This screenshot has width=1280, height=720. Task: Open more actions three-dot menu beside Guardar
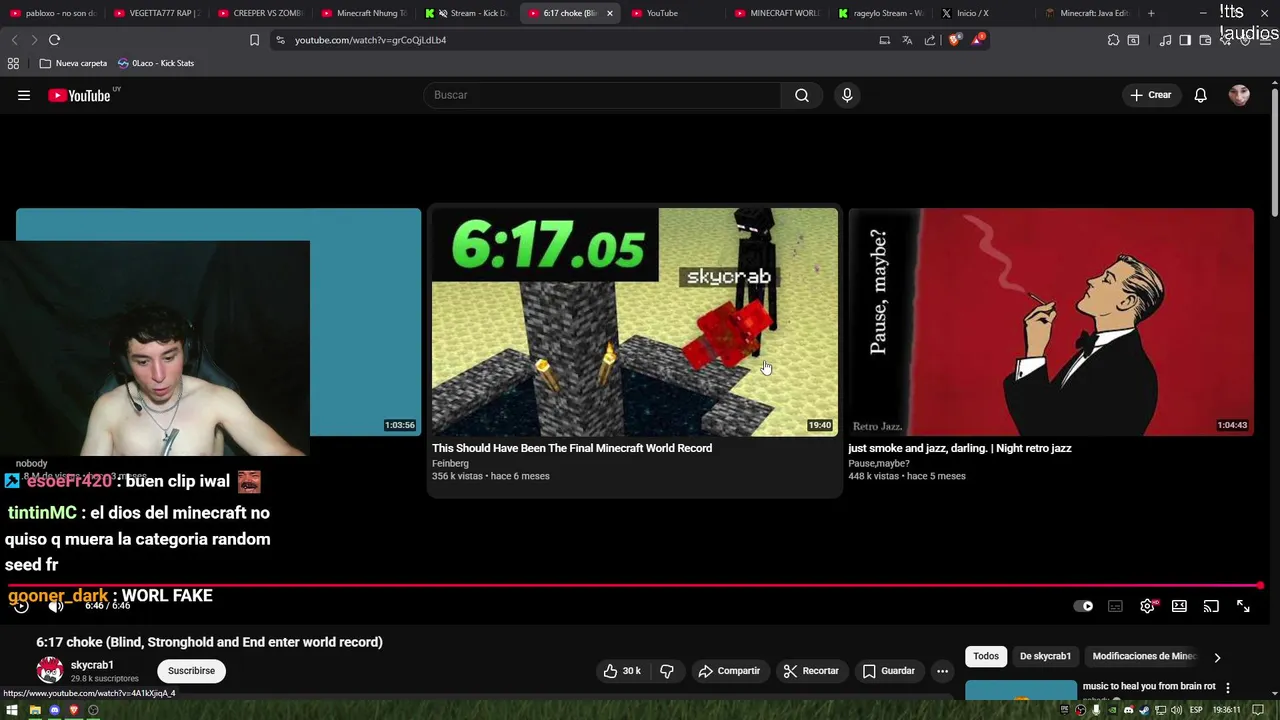tap(942, 671)
